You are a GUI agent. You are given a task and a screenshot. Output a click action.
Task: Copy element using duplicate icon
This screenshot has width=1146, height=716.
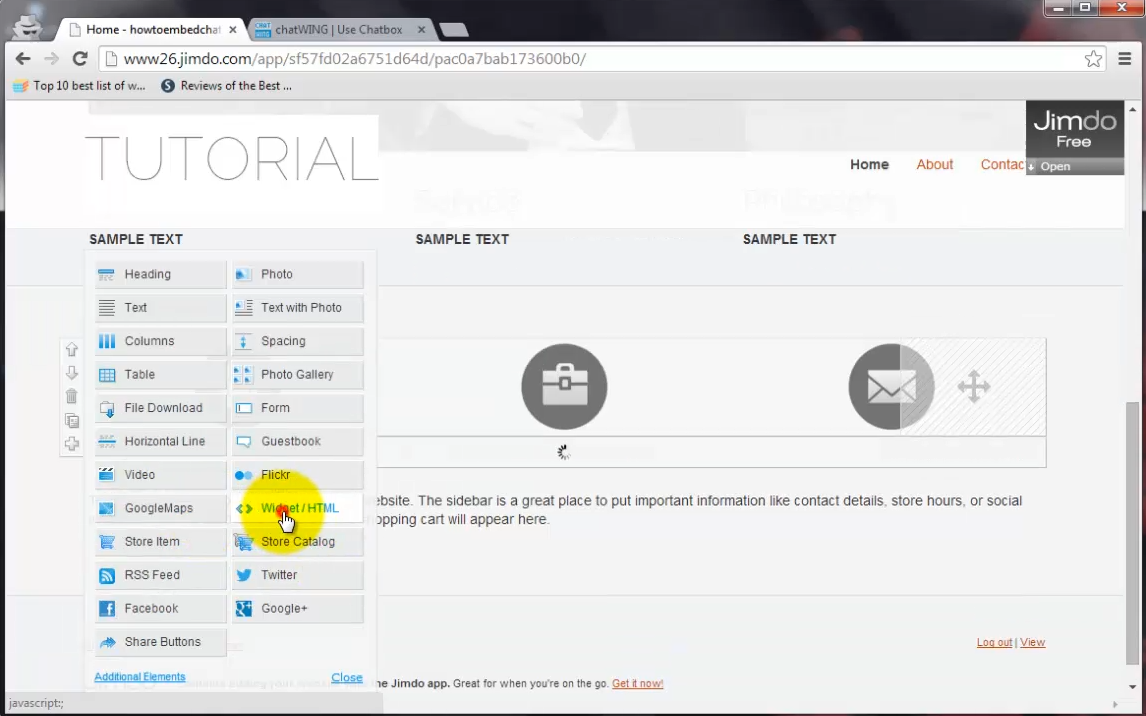pyautogui.click(x=72, y=420)
